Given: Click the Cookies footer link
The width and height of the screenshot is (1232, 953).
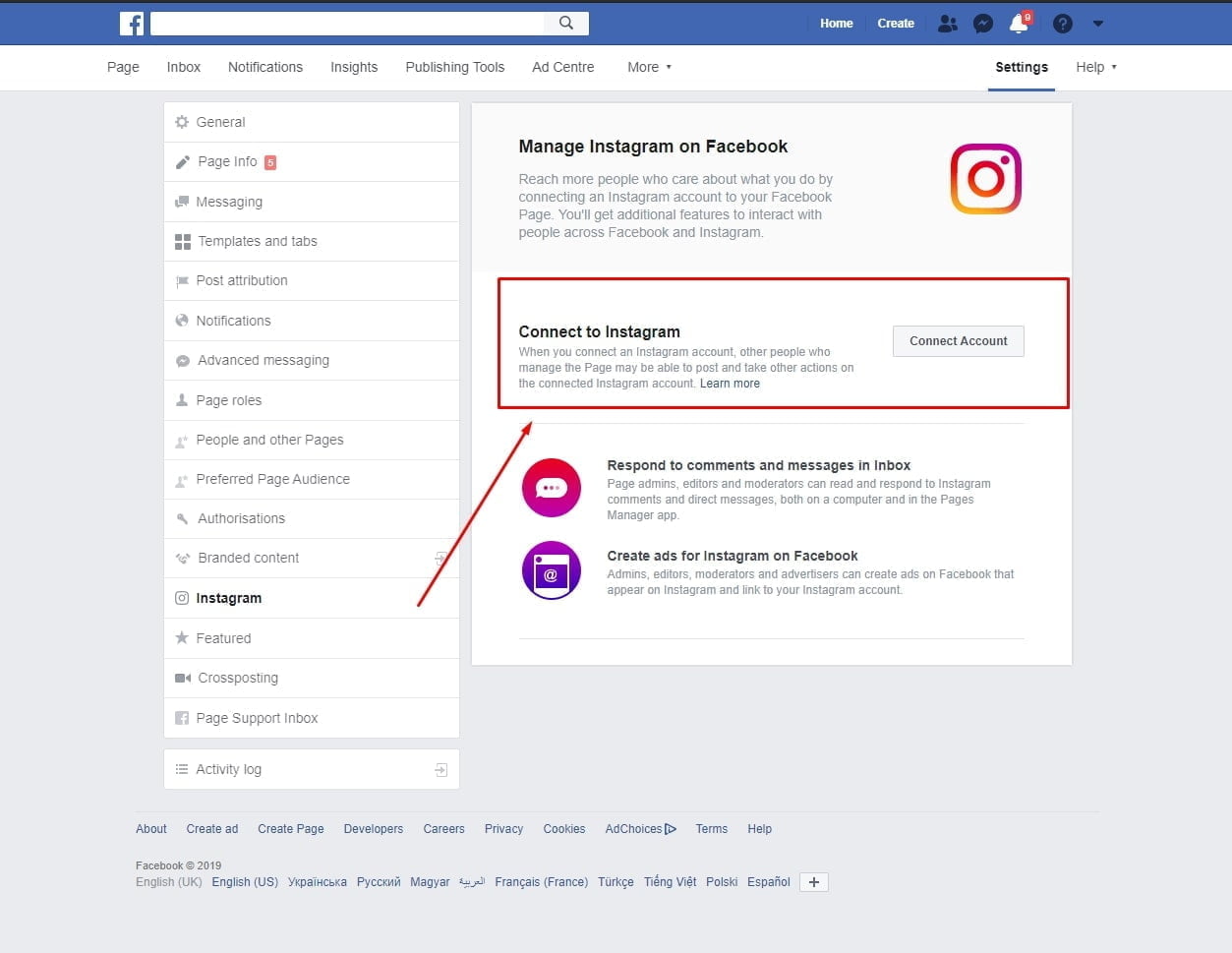Looking at the screenshot, I should click(x=564, y=829).
